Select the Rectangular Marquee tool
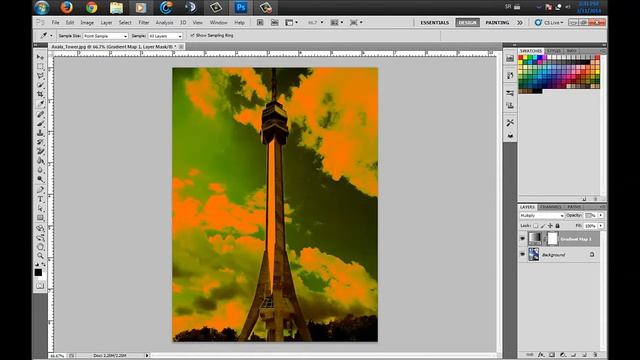Screen dimensions: 640x360 [40, 66]
